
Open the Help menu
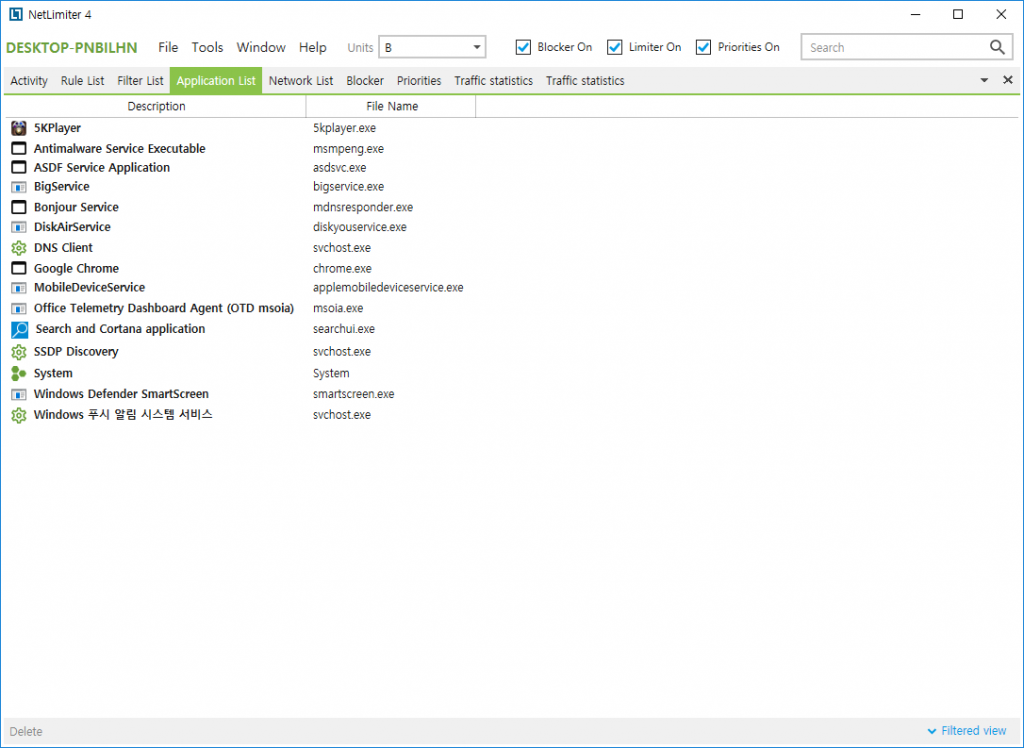tap(313, 47)
